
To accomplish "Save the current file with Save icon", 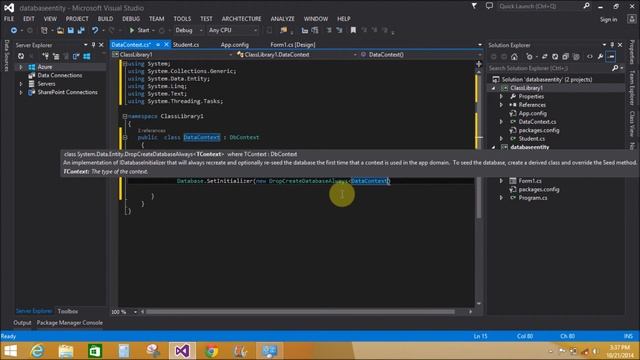I will 71,30.
